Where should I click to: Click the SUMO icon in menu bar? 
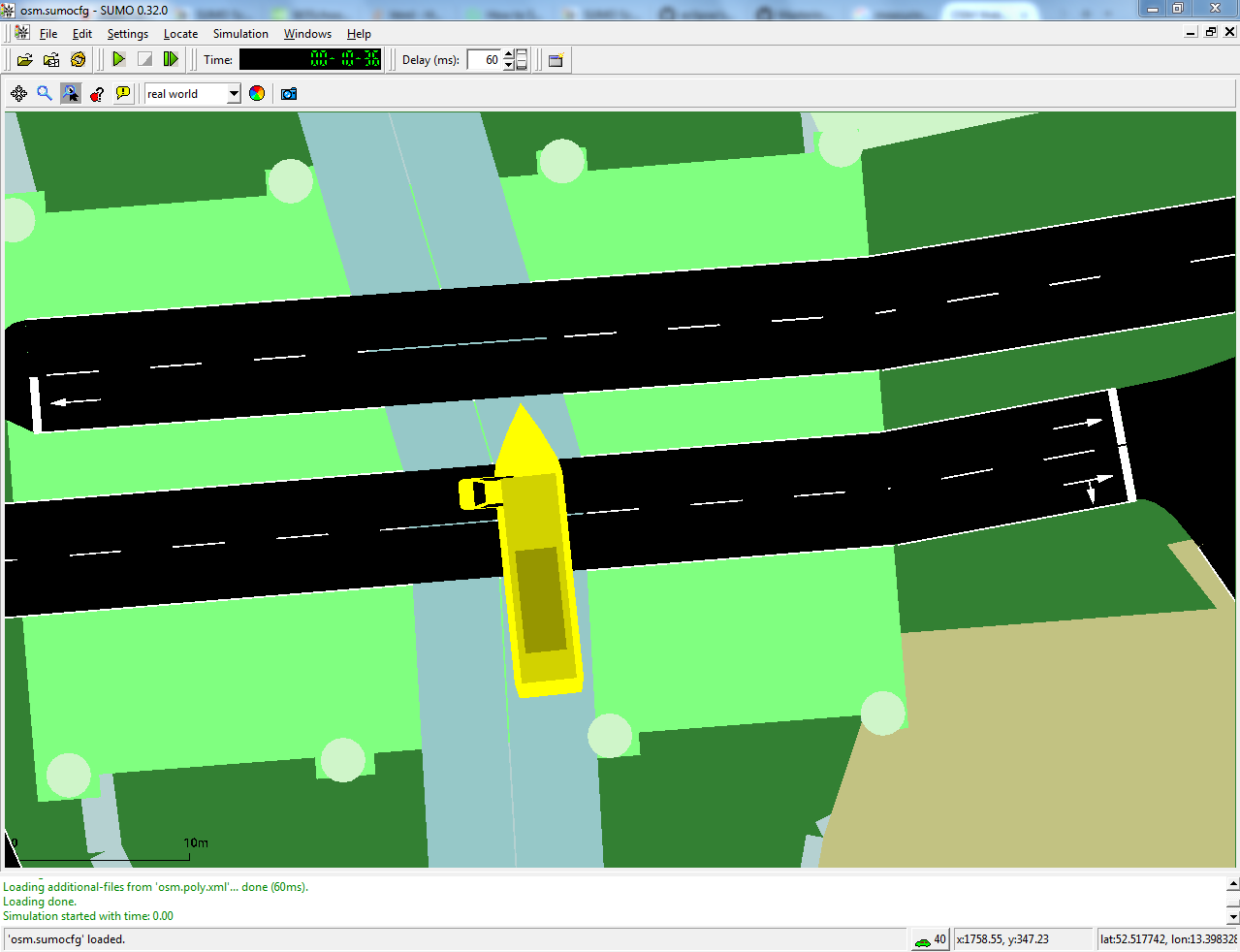coord(22,33)
